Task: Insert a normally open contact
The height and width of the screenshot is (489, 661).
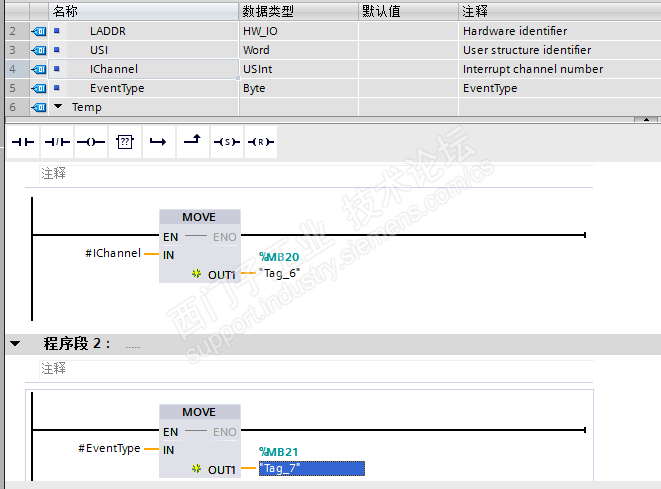Action: 23,142
